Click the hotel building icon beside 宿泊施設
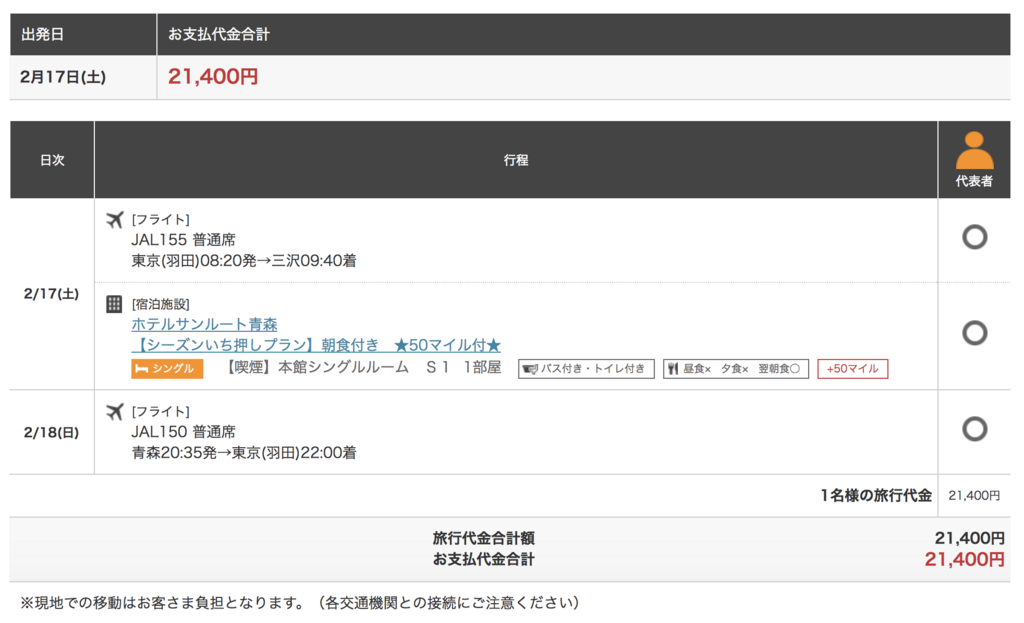 [x=114, y=304]
